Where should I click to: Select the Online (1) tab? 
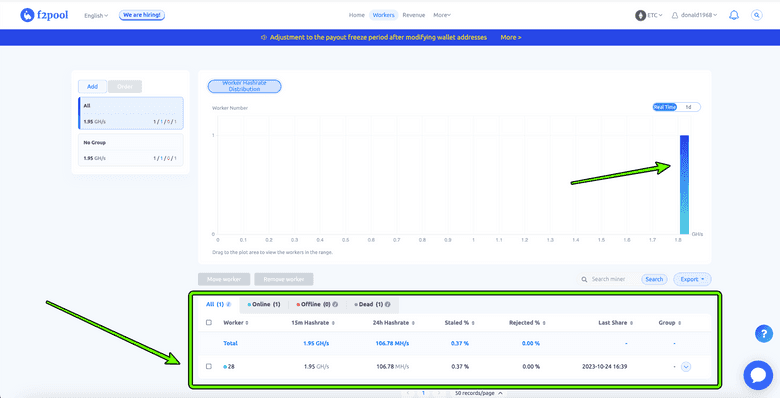point(264,304)
